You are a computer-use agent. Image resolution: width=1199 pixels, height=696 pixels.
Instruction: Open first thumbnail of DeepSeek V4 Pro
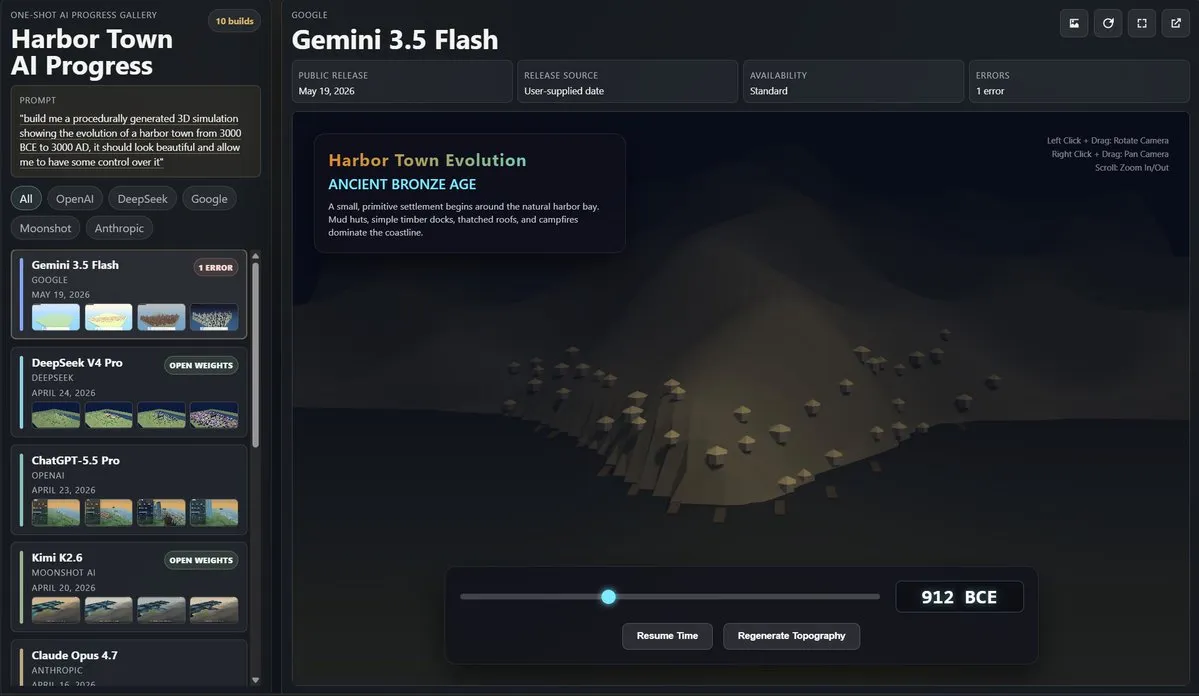[56, 415]
